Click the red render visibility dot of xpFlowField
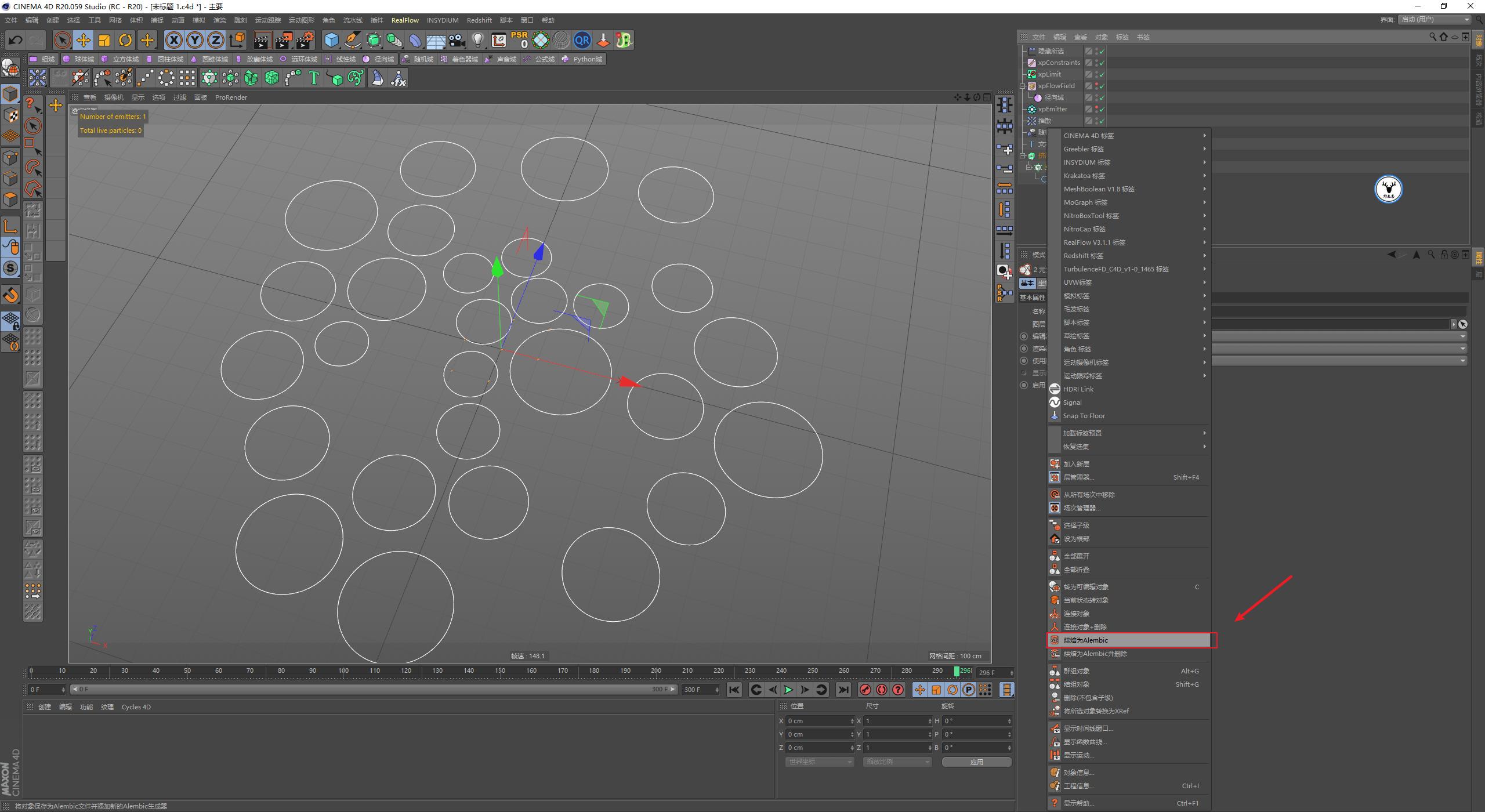This screenshot has width=1485, height=812. pos(1096,84)
